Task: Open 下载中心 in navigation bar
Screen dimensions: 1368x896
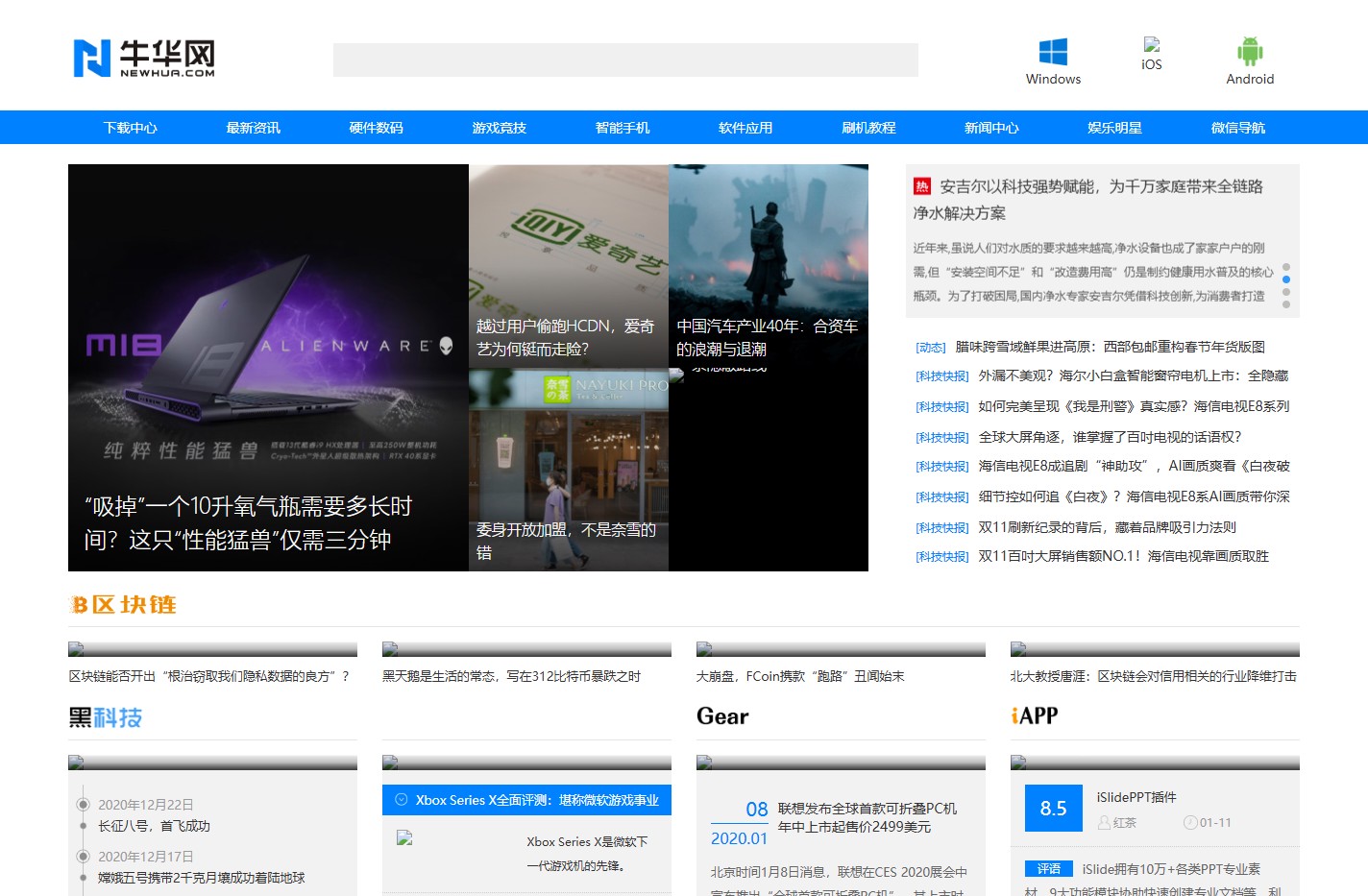Action: click(x=131, y=128)
